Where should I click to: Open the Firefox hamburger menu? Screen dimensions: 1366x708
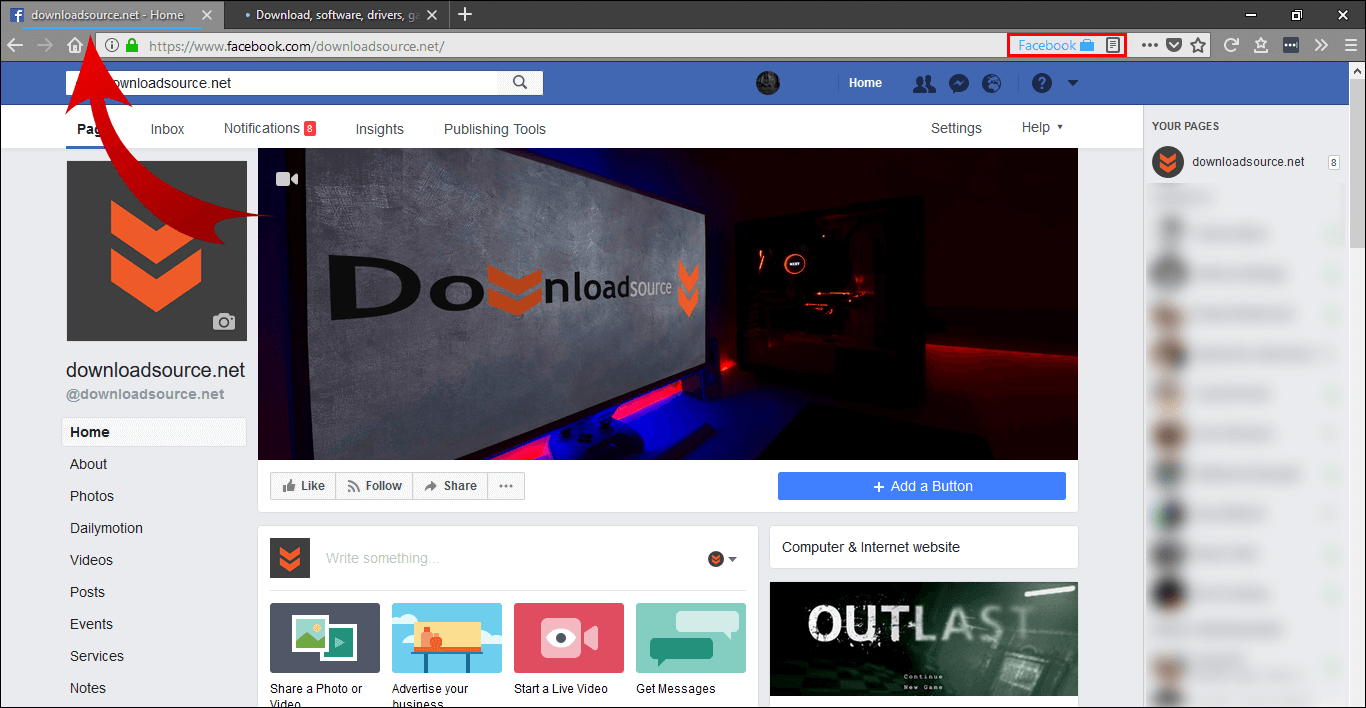1351,45
